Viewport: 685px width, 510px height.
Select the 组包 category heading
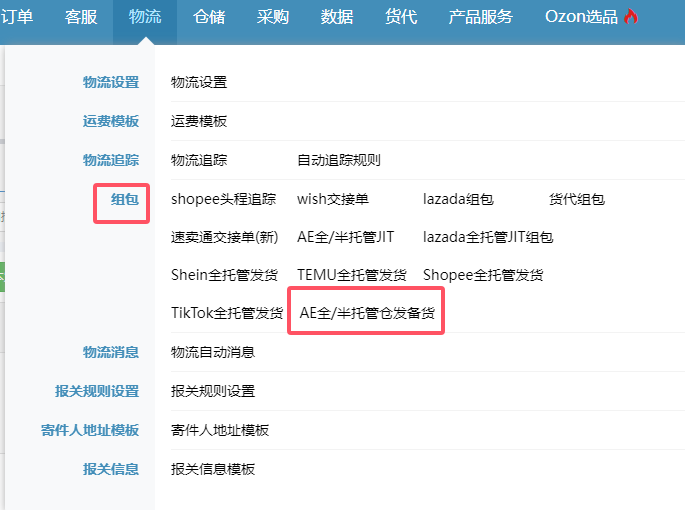125,199
